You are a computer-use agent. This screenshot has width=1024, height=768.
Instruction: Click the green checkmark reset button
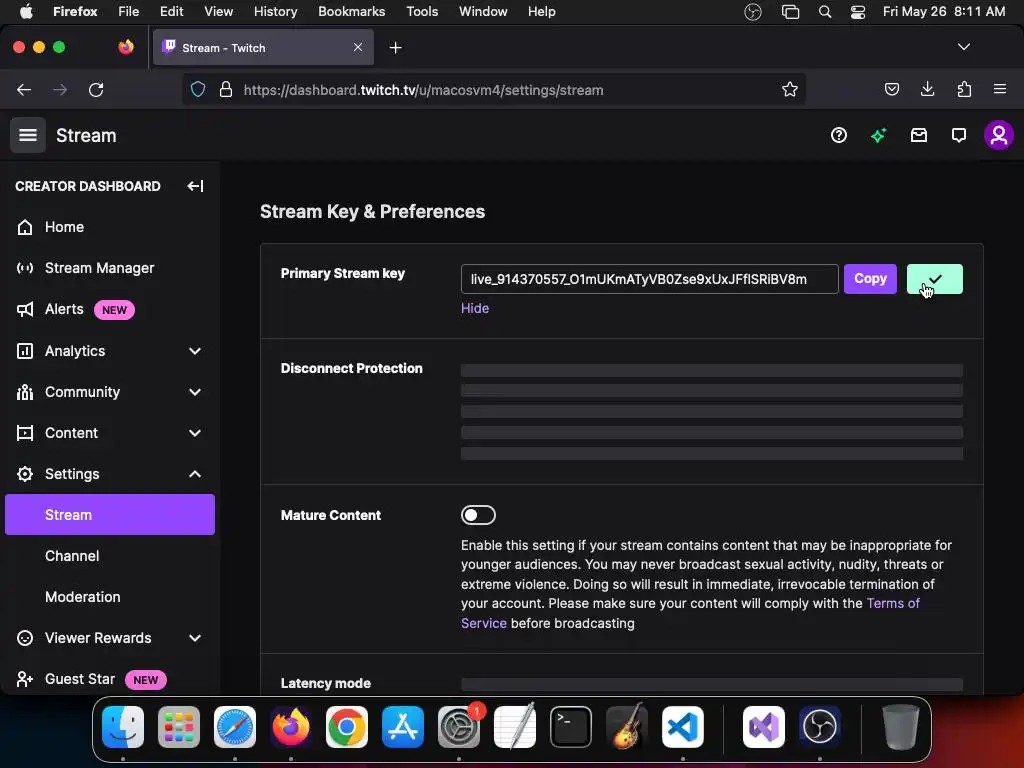click(x=935, y=279)
